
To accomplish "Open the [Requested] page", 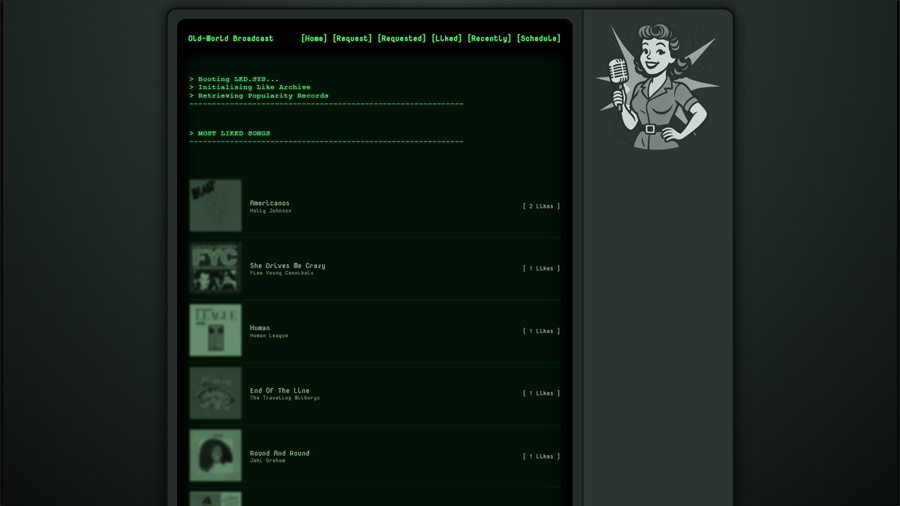I will 402,38.
